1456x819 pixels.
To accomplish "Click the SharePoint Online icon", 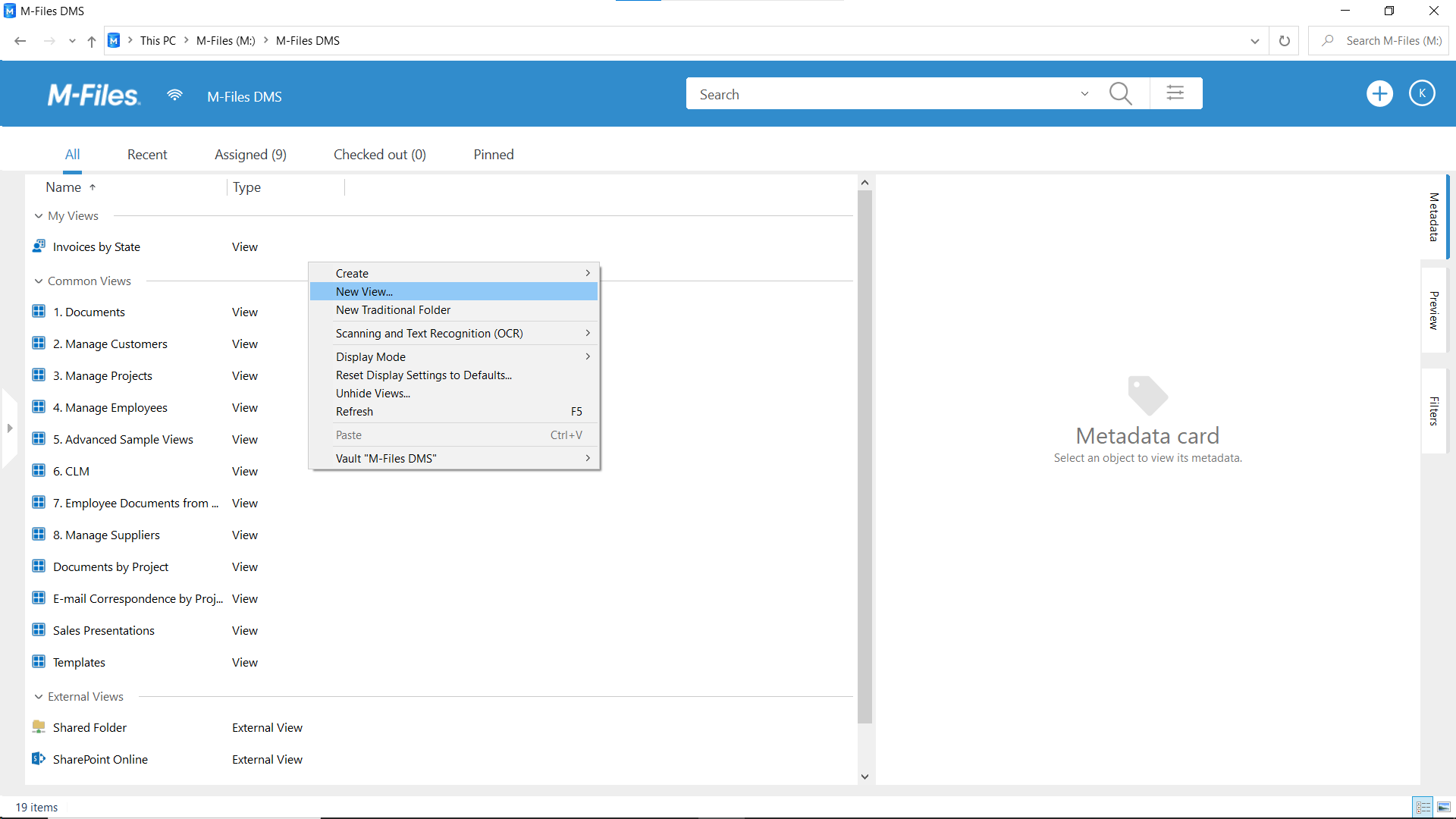I will point(39,759).
